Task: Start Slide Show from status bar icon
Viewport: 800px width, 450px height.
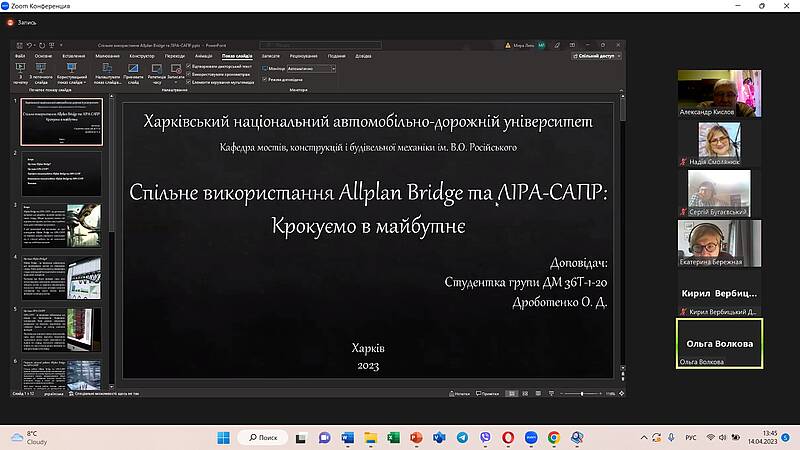Action: 552,394
